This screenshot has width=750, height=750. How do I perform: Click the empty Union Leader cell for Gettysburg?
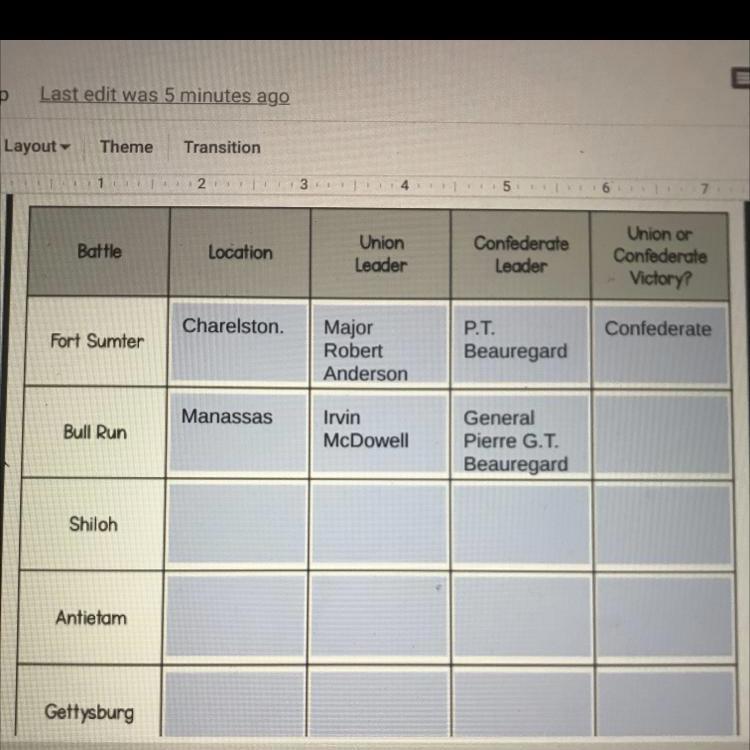pos(378,701)
